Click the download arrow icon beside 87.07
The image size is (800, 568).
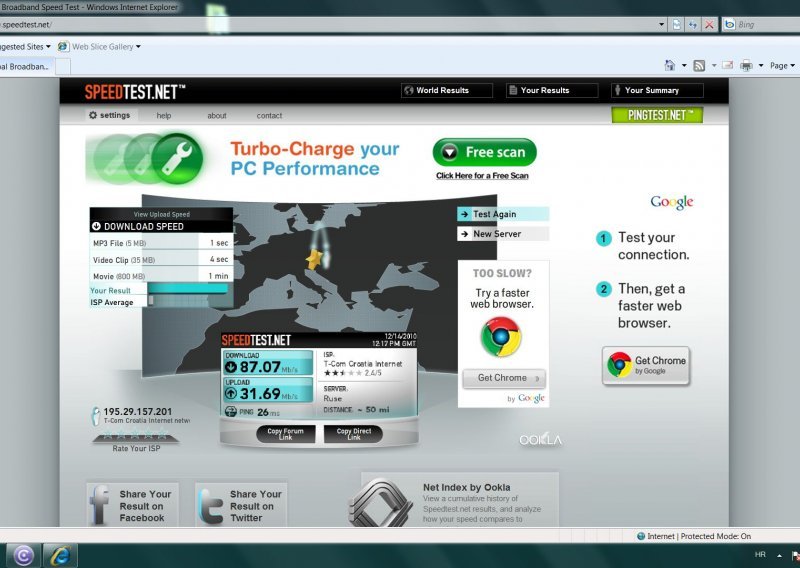click(x=231, y=366)
